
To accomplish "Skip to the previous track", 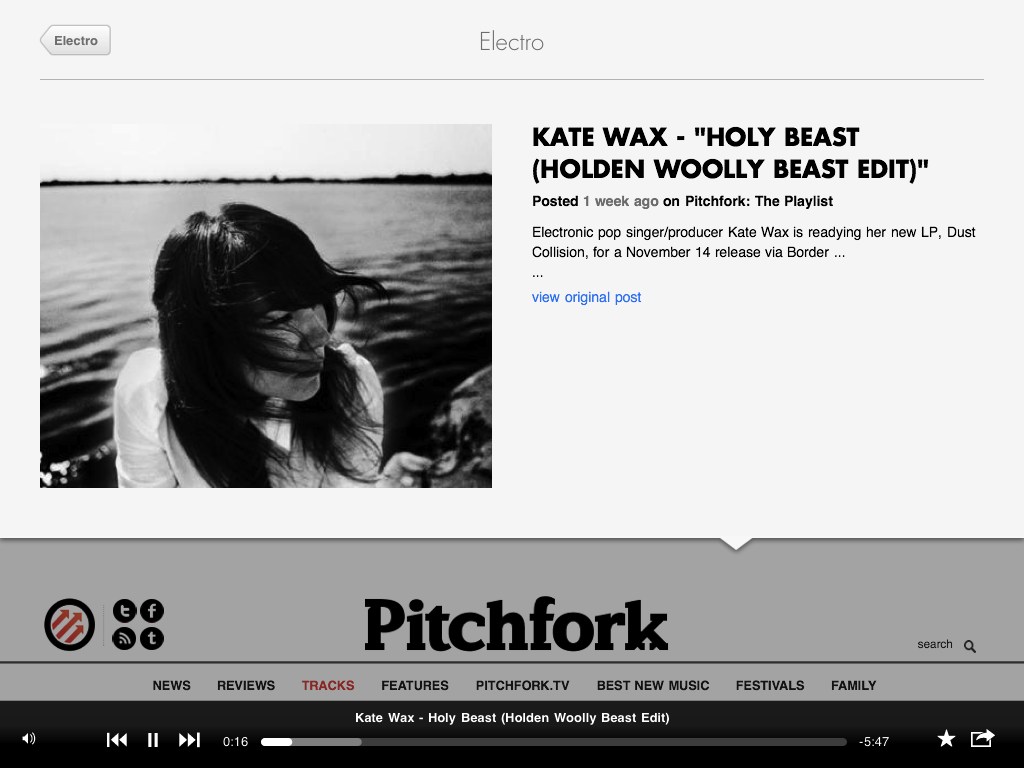I will click(117, 740).
